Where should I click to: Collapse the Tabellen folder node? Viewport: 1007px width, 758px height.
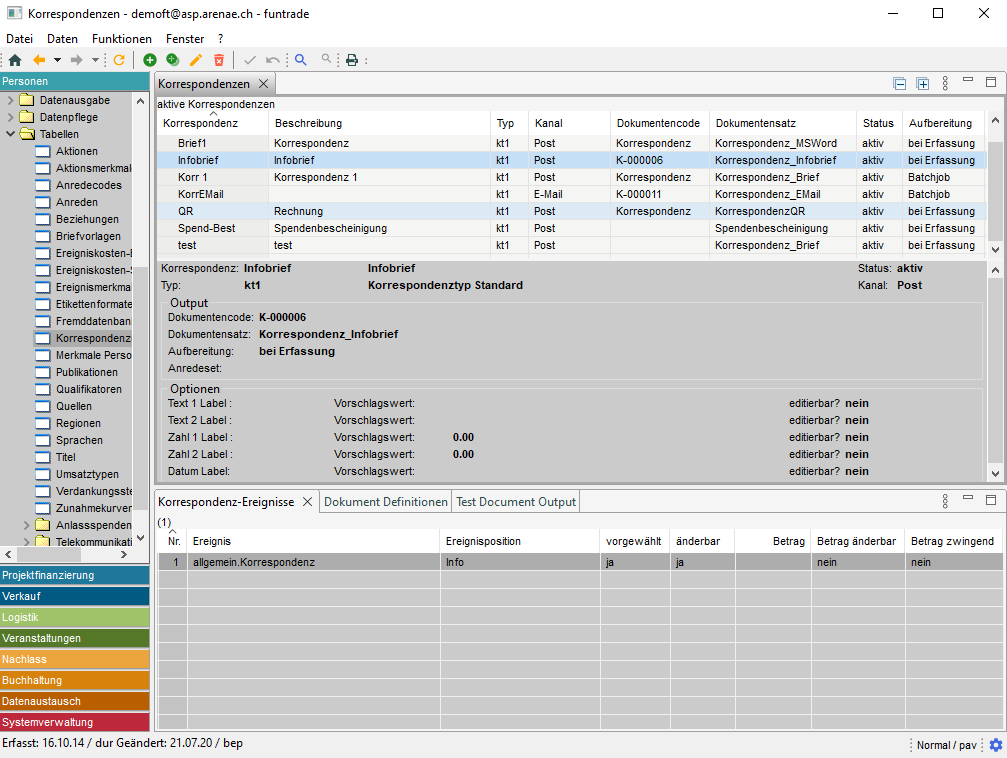point(11,134)
